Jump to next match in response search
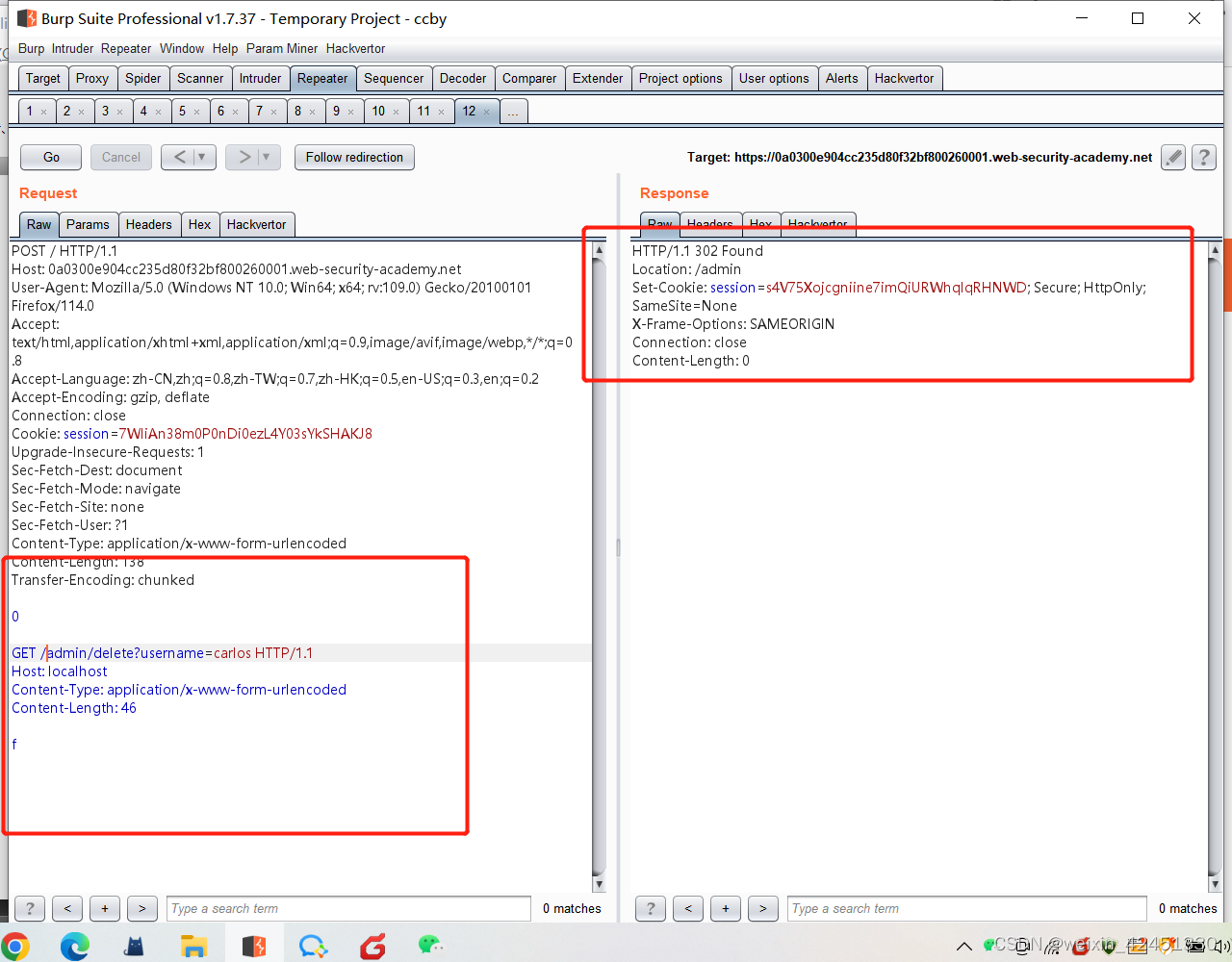1232x962 pixels. pyautogui.click(x=763, y=908)
